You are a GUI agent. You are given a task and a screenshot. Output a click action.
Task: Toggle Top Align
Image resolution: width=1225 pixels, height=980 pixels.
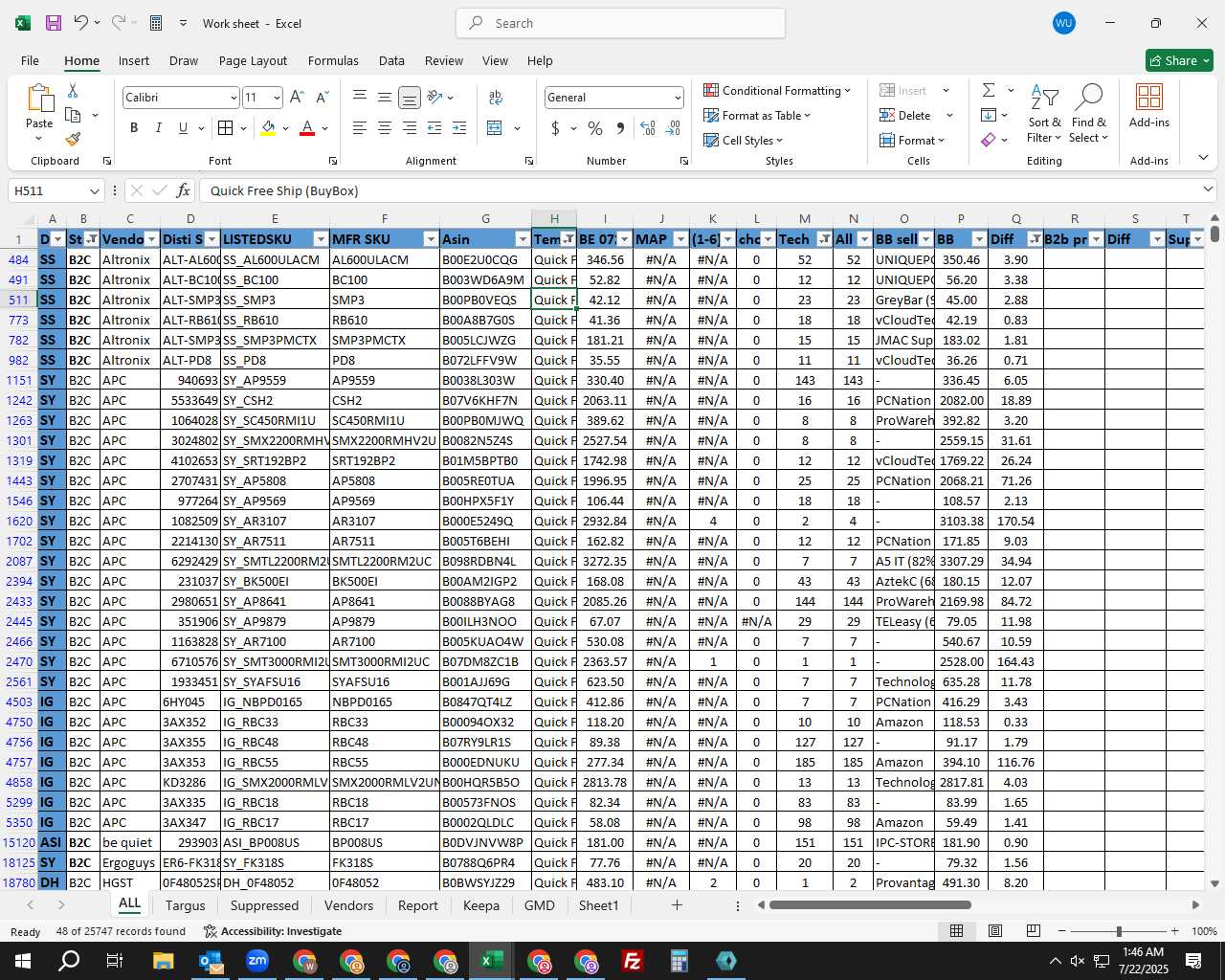[x=360, y=98]
